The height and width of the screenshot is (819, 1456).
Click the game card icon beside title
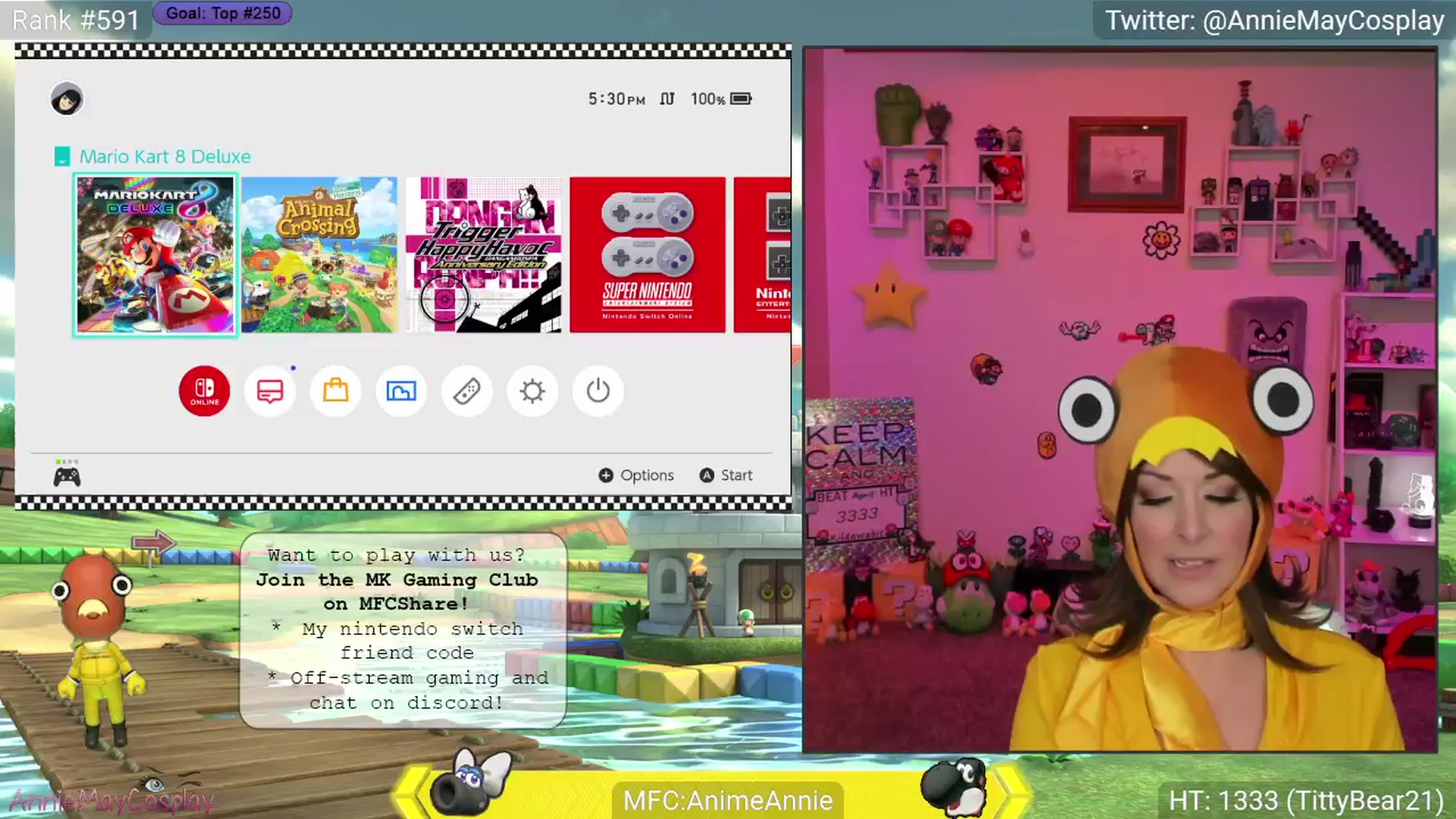[62, 156]
